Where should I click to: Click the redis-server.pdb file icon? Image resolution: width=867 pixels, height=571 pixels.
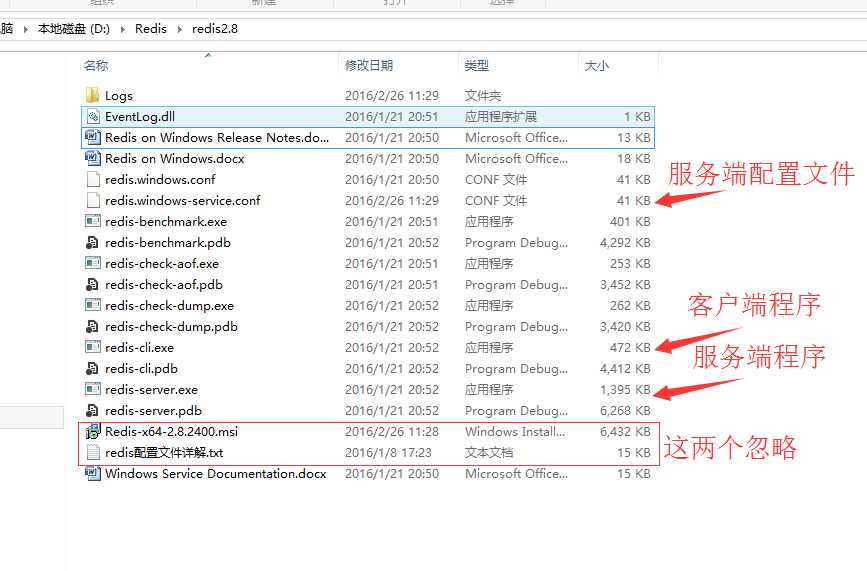93,410
